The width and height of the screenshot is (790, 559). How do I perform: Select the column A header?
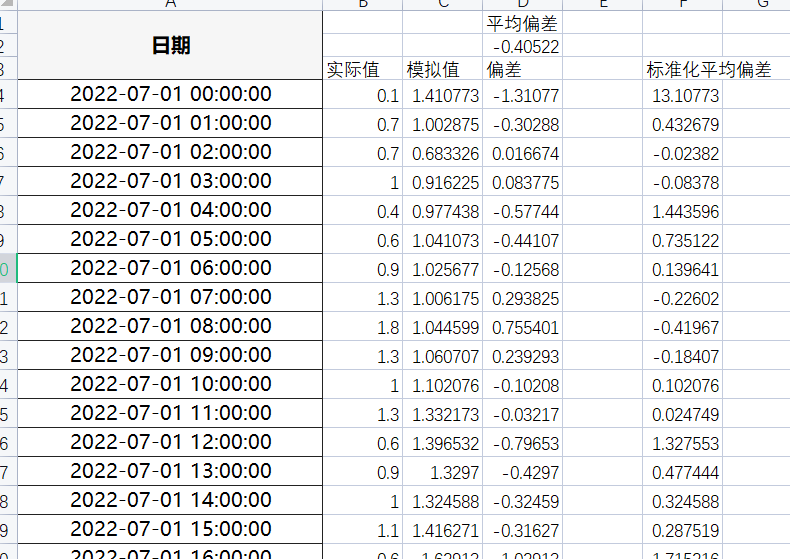coord(170,5)
